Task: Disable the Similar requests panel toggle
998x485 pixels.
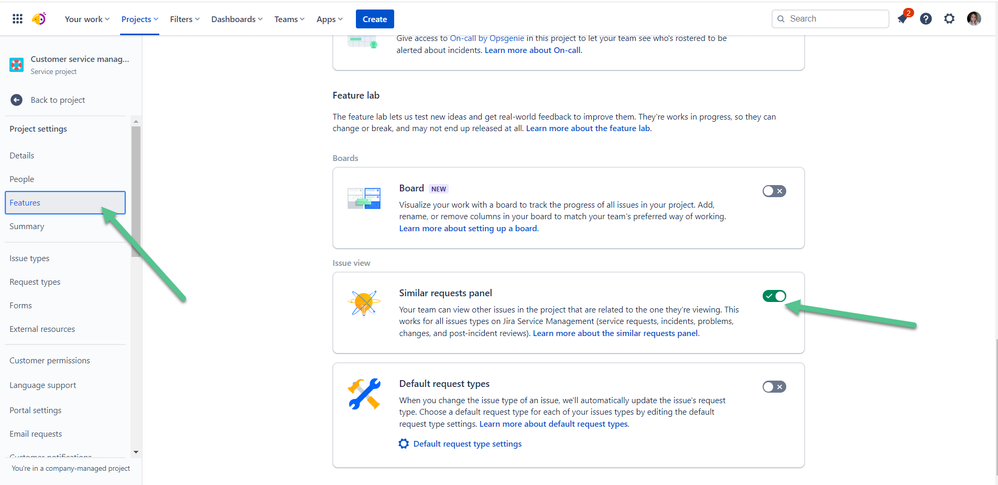Action: coord(774,295)
